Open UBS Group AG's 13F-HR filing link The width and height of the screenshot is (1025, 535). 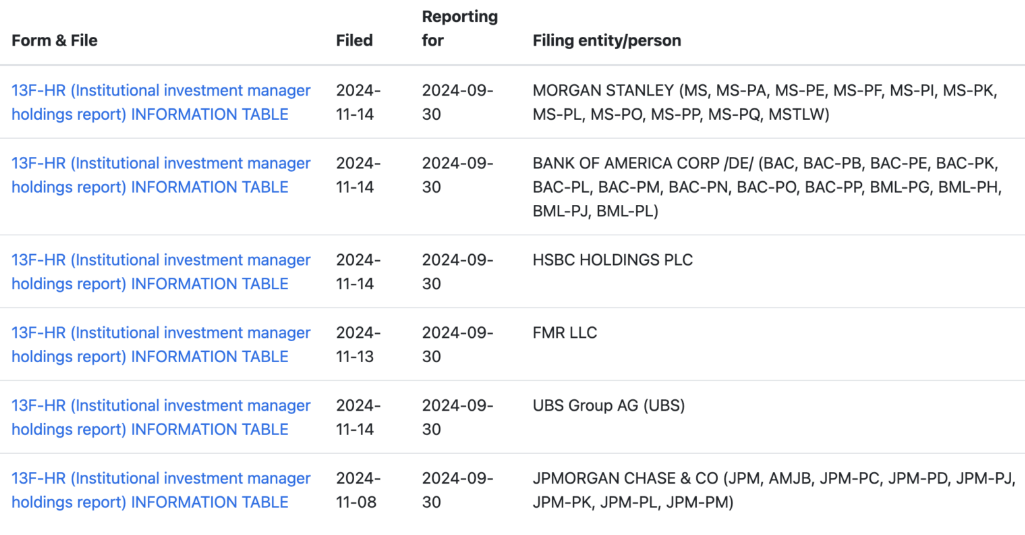(x=161, y=417)
